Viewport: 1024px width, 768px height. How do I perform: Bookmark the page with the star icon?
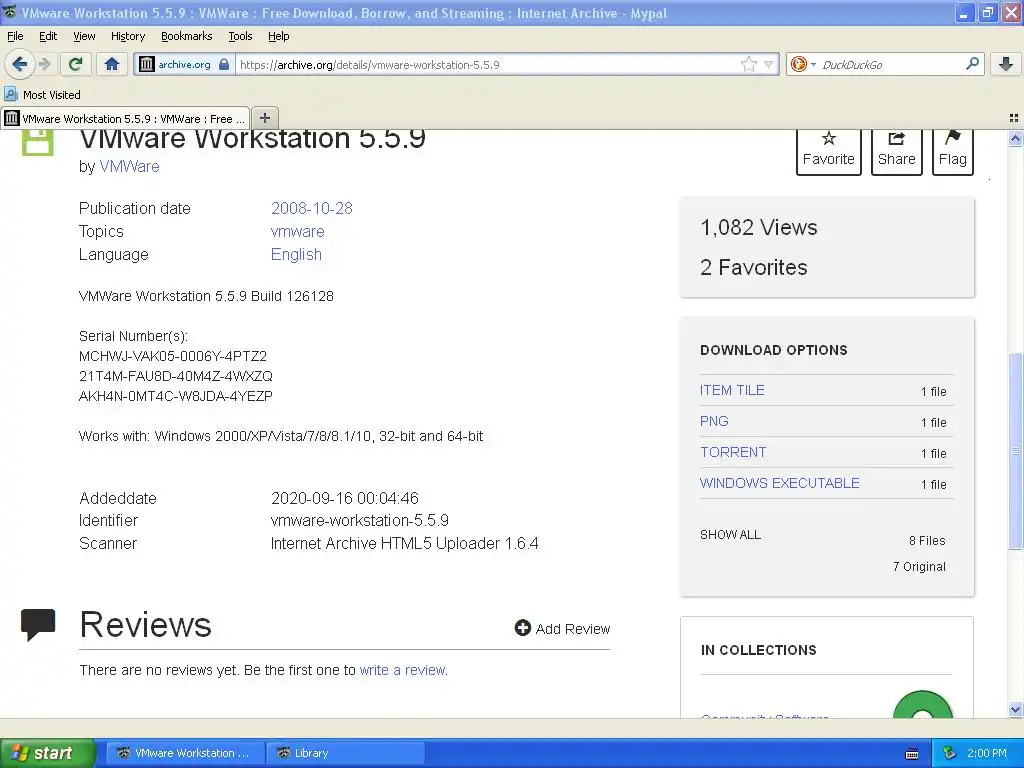[x=748, y=64]
